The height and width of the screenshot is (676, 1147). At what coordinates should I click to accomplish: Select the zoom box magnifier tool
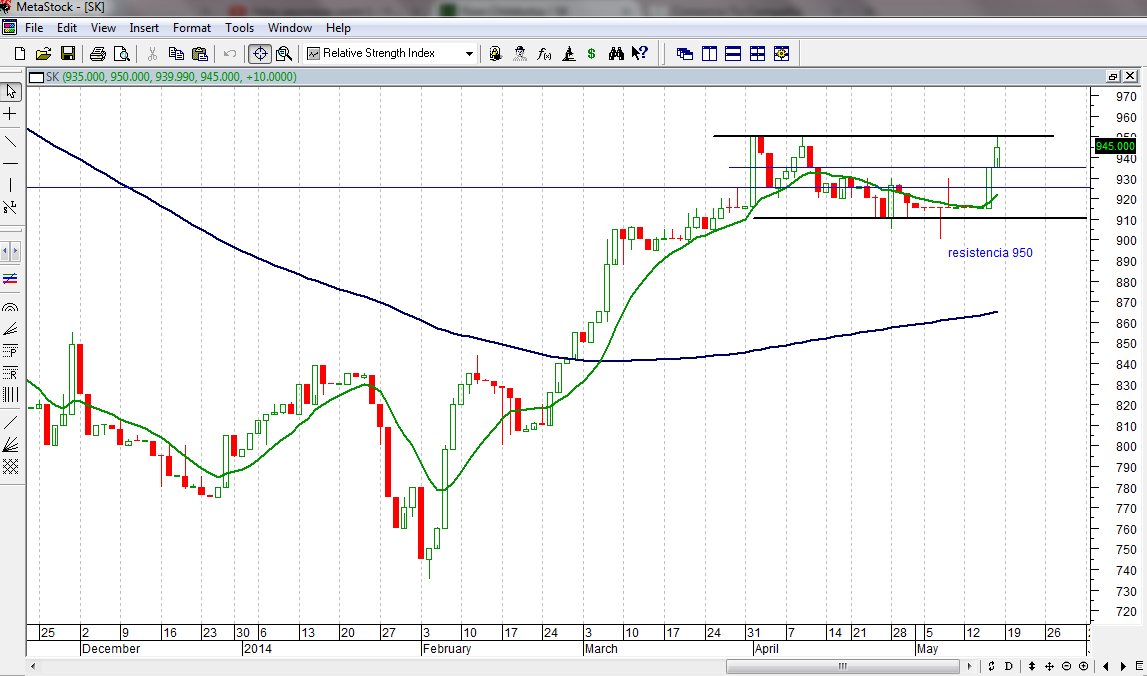[x=284, y=53]
